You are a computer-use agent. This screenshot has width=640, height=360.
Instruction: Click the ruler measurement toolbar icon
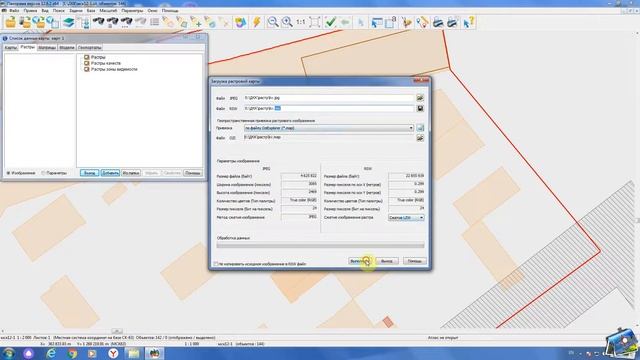[422, 22]
